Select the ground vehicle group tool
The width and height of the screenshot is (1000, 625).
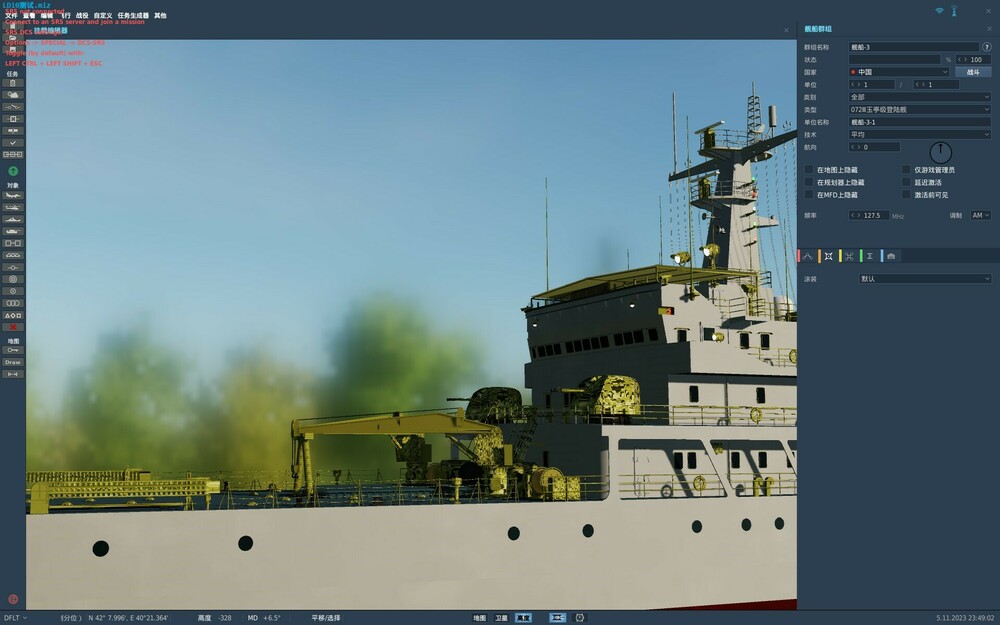(x=13, y=231)
